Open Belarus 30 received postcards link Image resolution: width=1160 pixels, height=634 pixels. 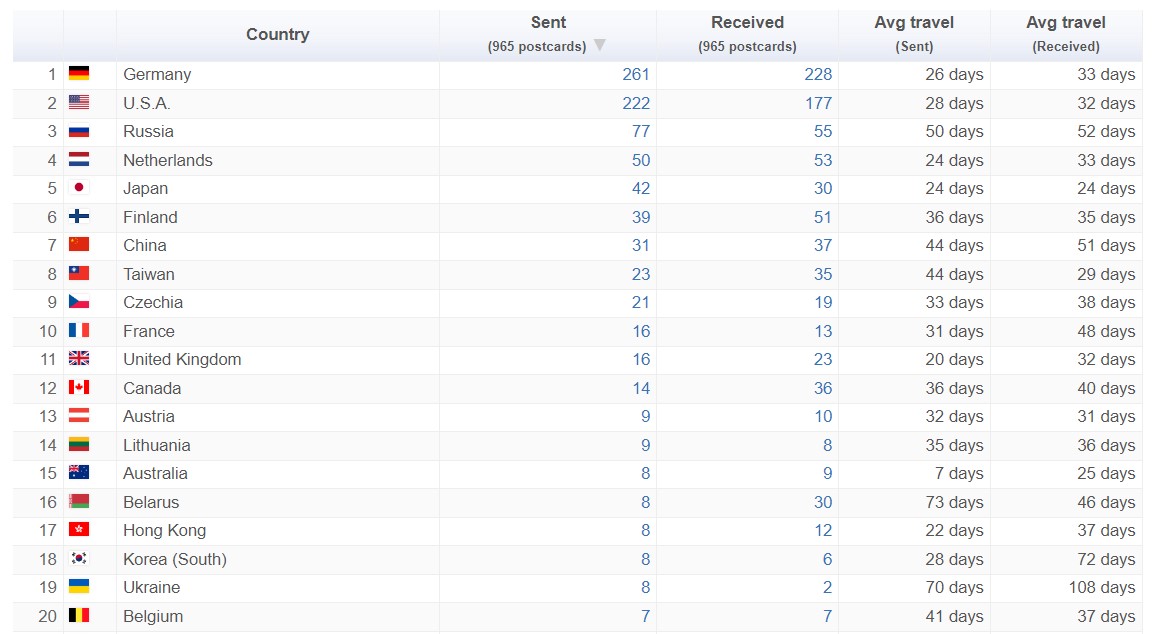pos(822,502)
